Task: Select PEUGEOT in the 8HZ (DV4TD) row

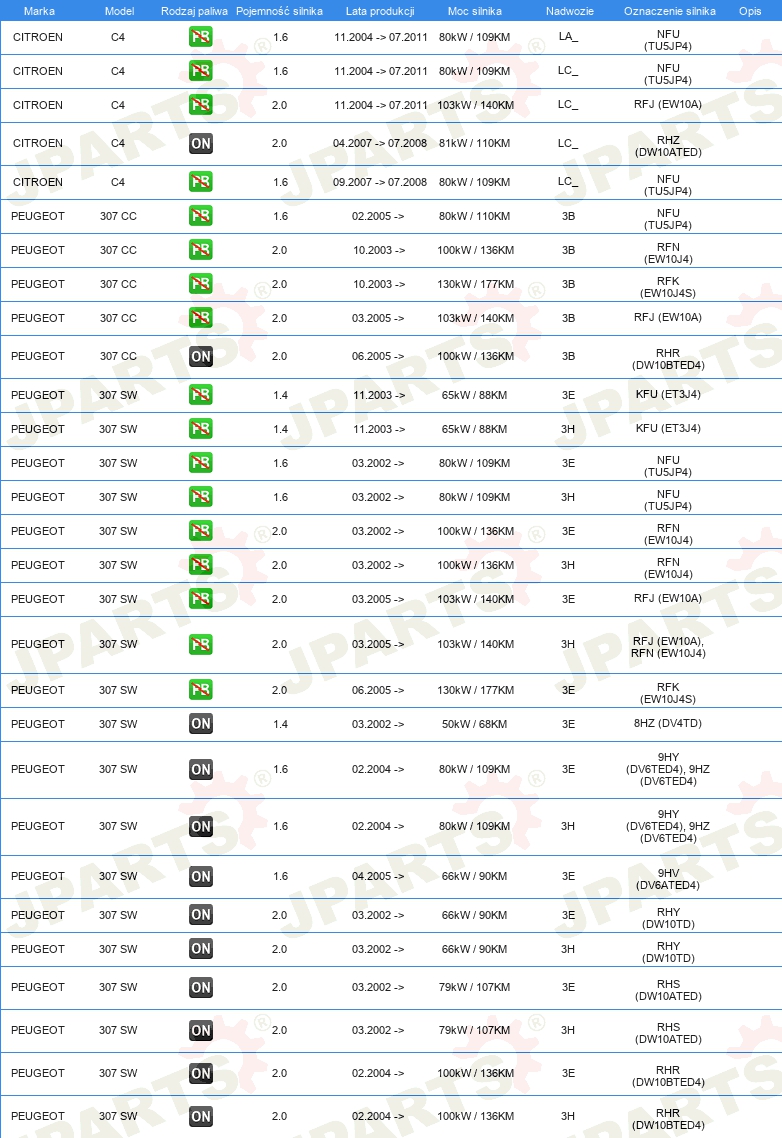Action: [38, 724]
